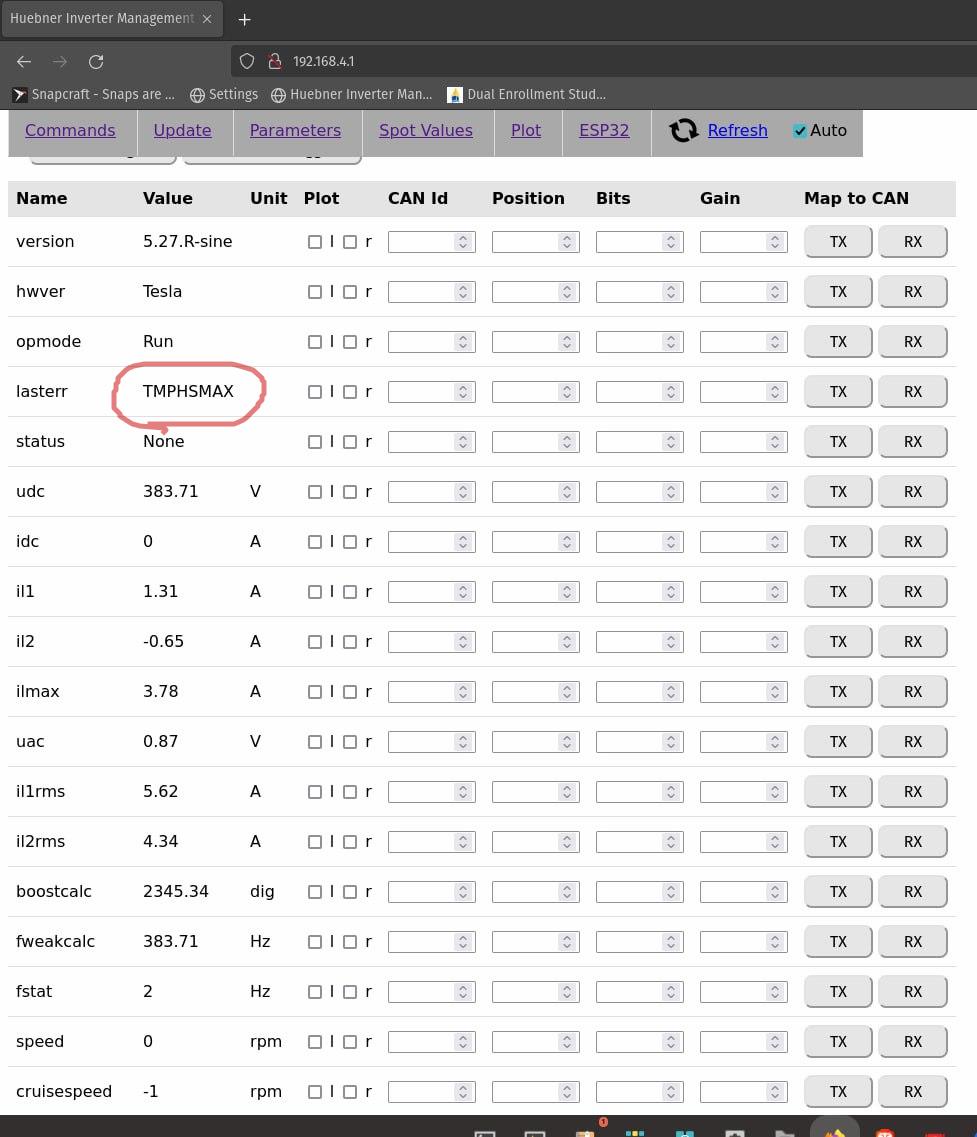Click the browser reload page icon
The image size is (977, 1137).
[x=96, y=62]
